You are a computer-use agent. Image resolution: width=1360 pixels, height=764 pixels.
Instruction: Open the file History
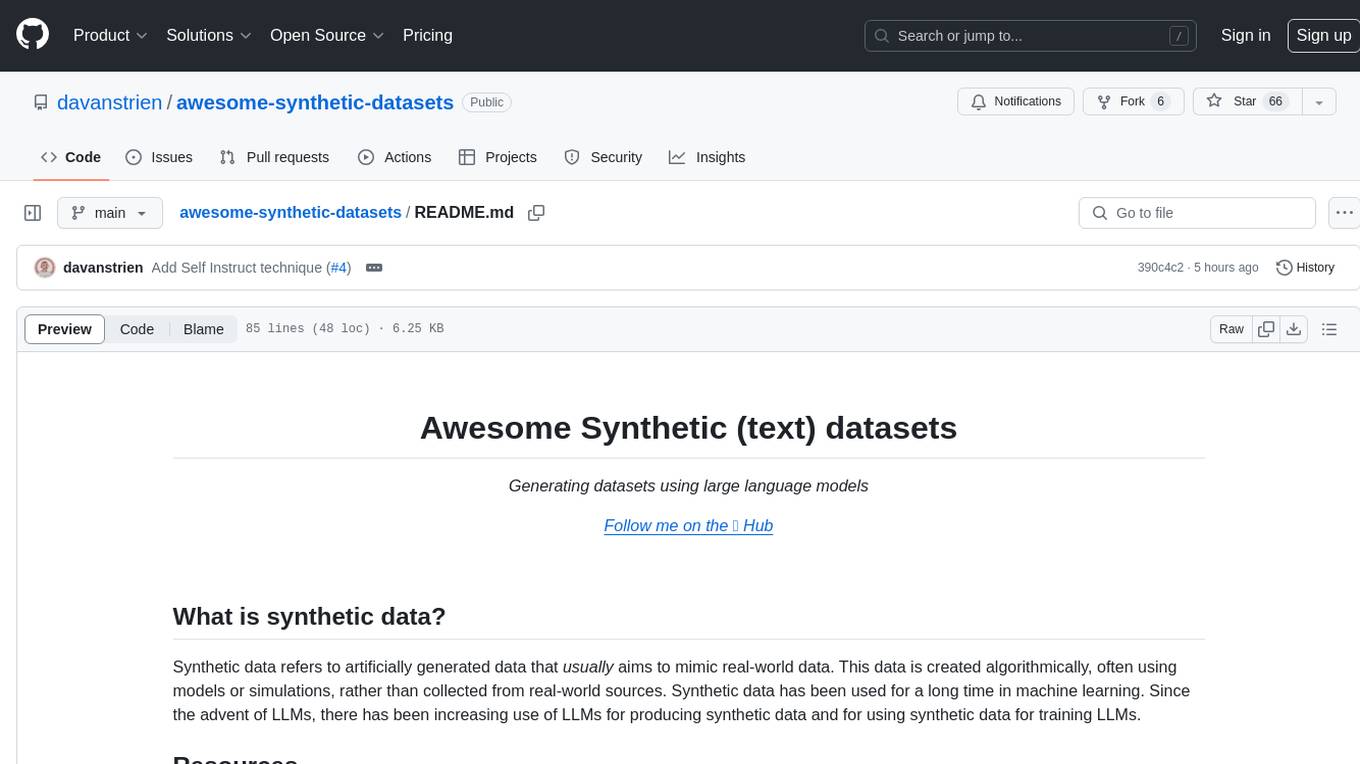tap(1305, 268)
